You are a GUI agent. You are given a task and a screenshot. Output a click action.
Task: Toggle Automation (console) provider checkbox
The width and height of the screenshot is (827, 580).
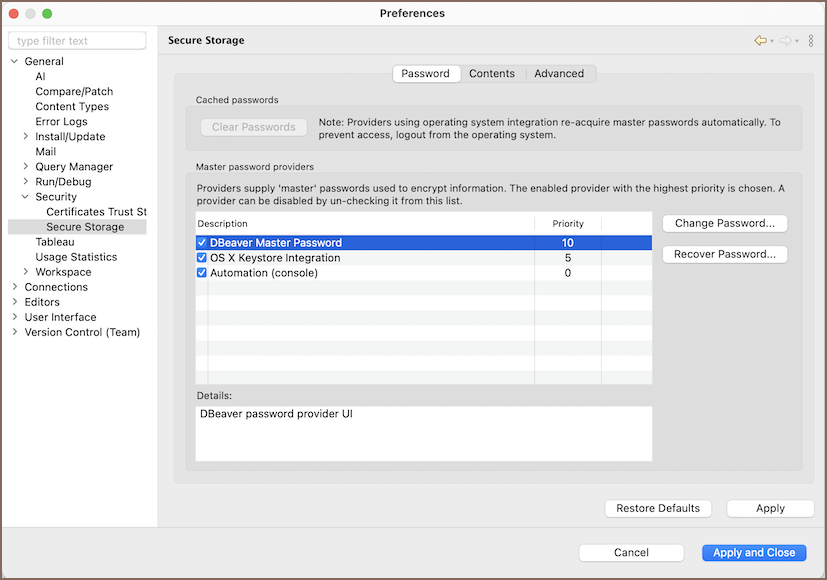click(x=202, y=273)
